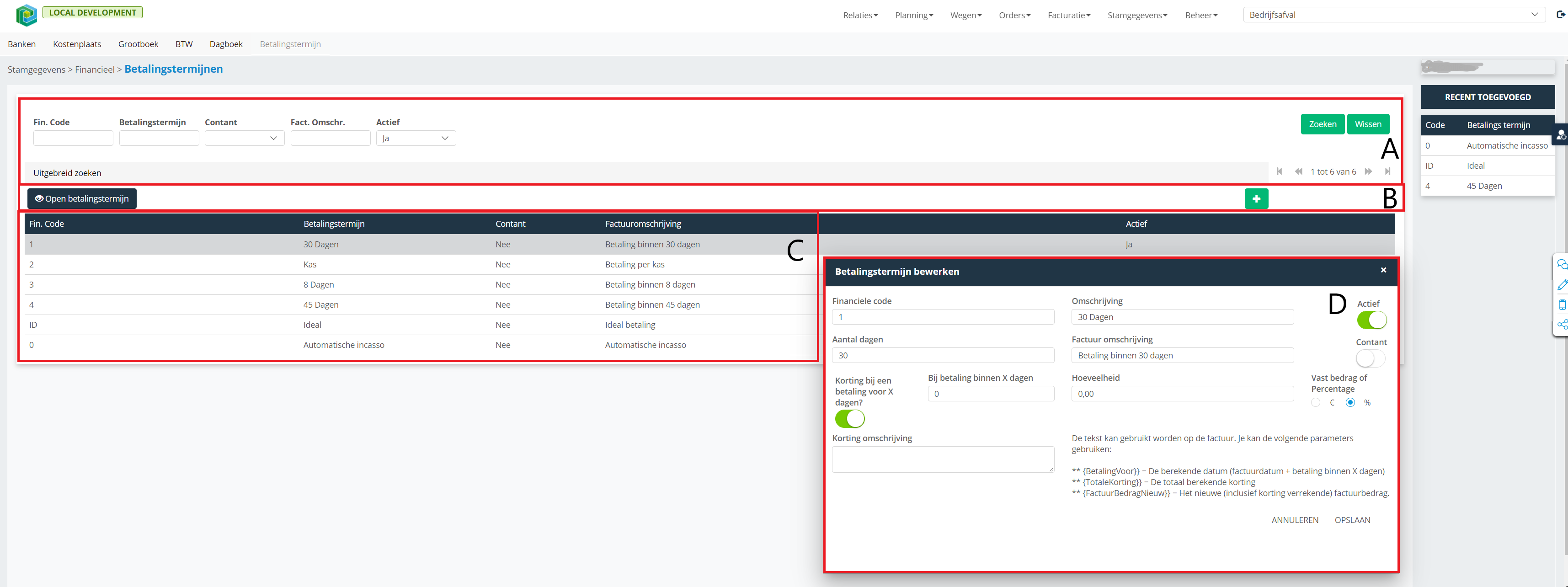Click the Fact. Omschr. search field

[331, 138]
